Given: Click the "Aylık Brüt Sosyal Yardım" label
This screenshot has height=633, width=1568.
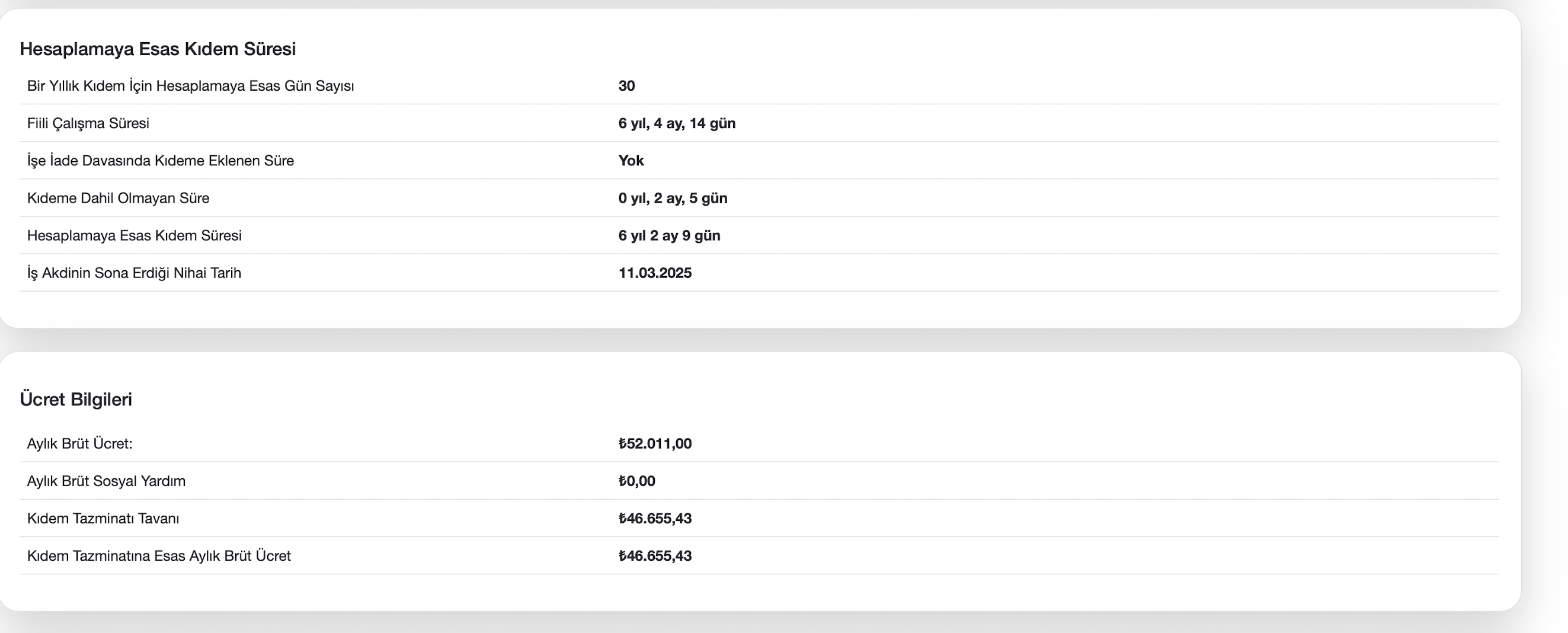Looking at the screenshot, I should coord(107,481).
